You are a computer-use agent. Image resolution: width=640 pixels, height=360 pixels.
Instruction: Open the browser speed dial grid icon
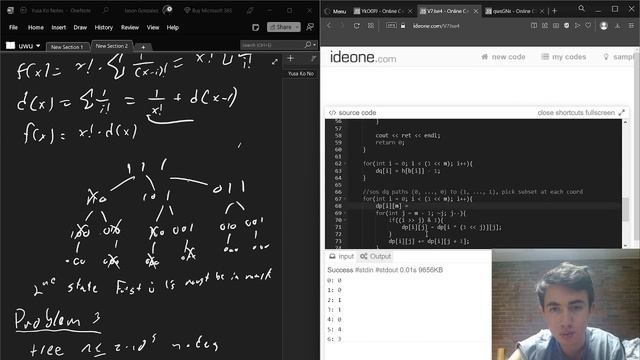tap(371, 26)
